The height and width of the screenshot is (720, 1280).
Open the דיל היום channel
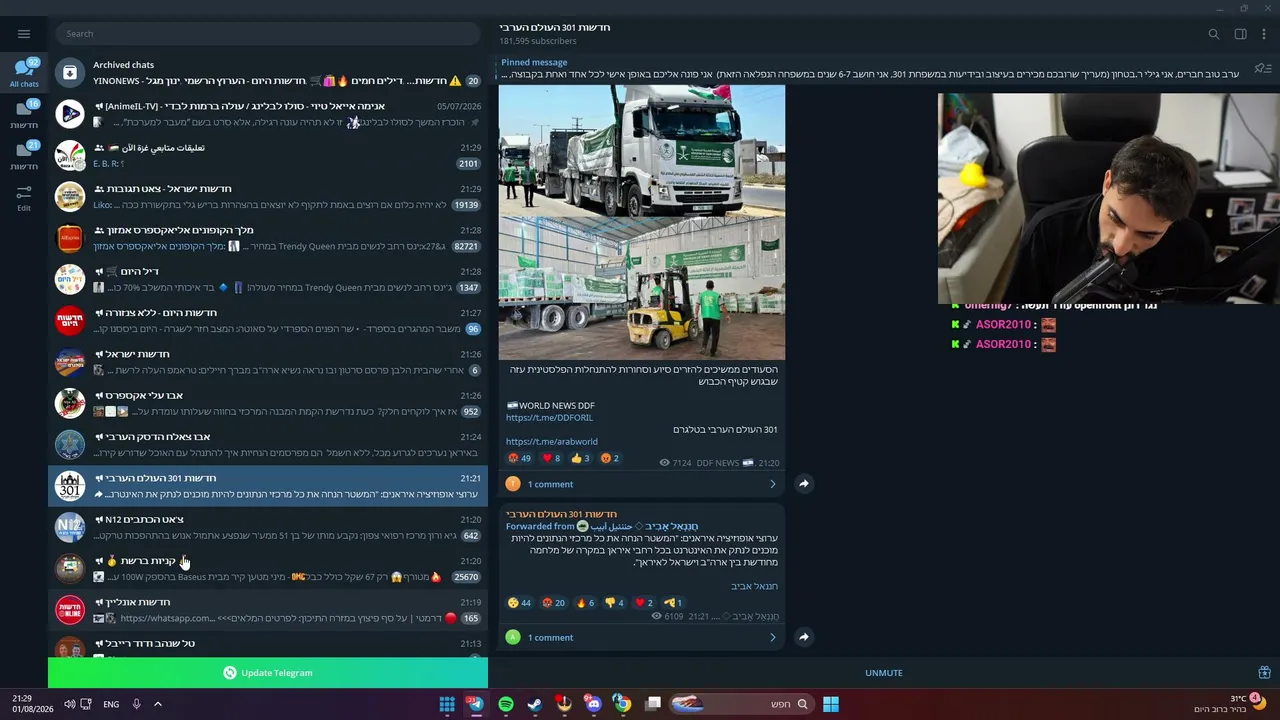click(x=268, y=279)
